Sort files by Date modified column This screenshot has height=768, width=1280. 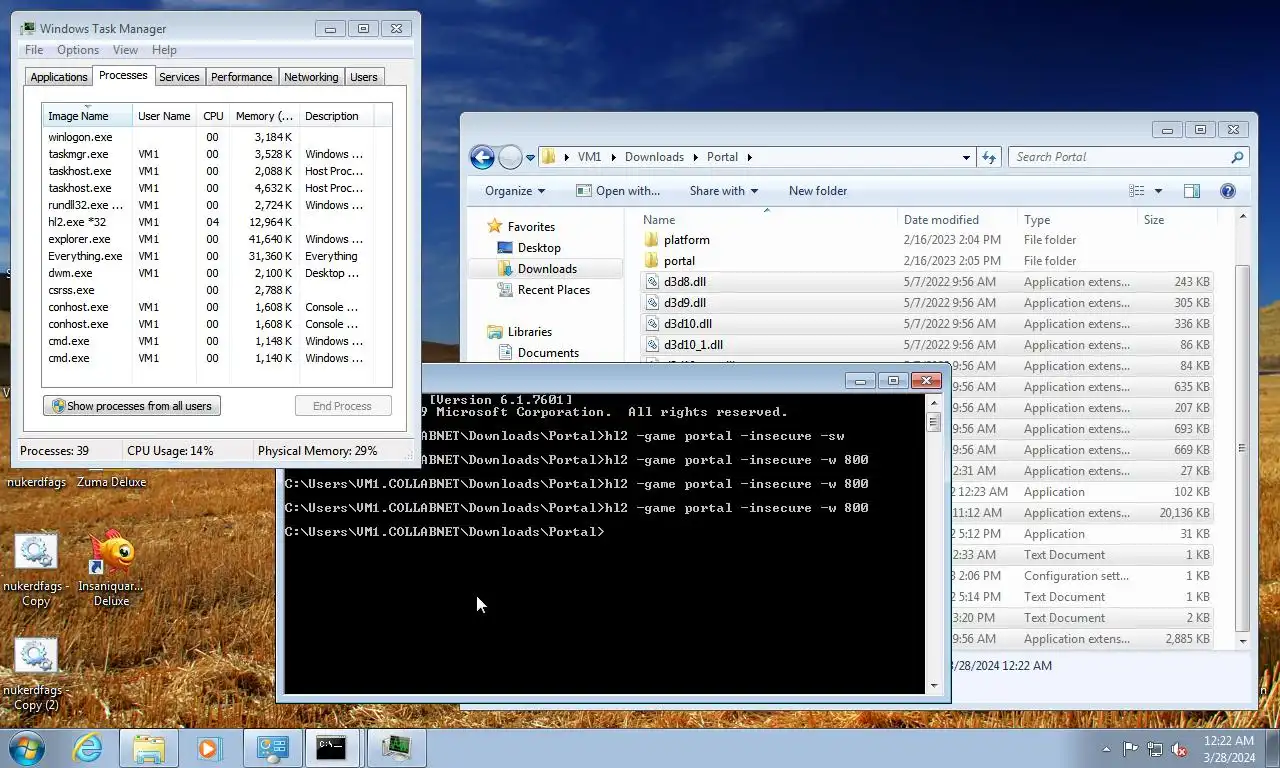pyautogui.click(x=957, y=220)
